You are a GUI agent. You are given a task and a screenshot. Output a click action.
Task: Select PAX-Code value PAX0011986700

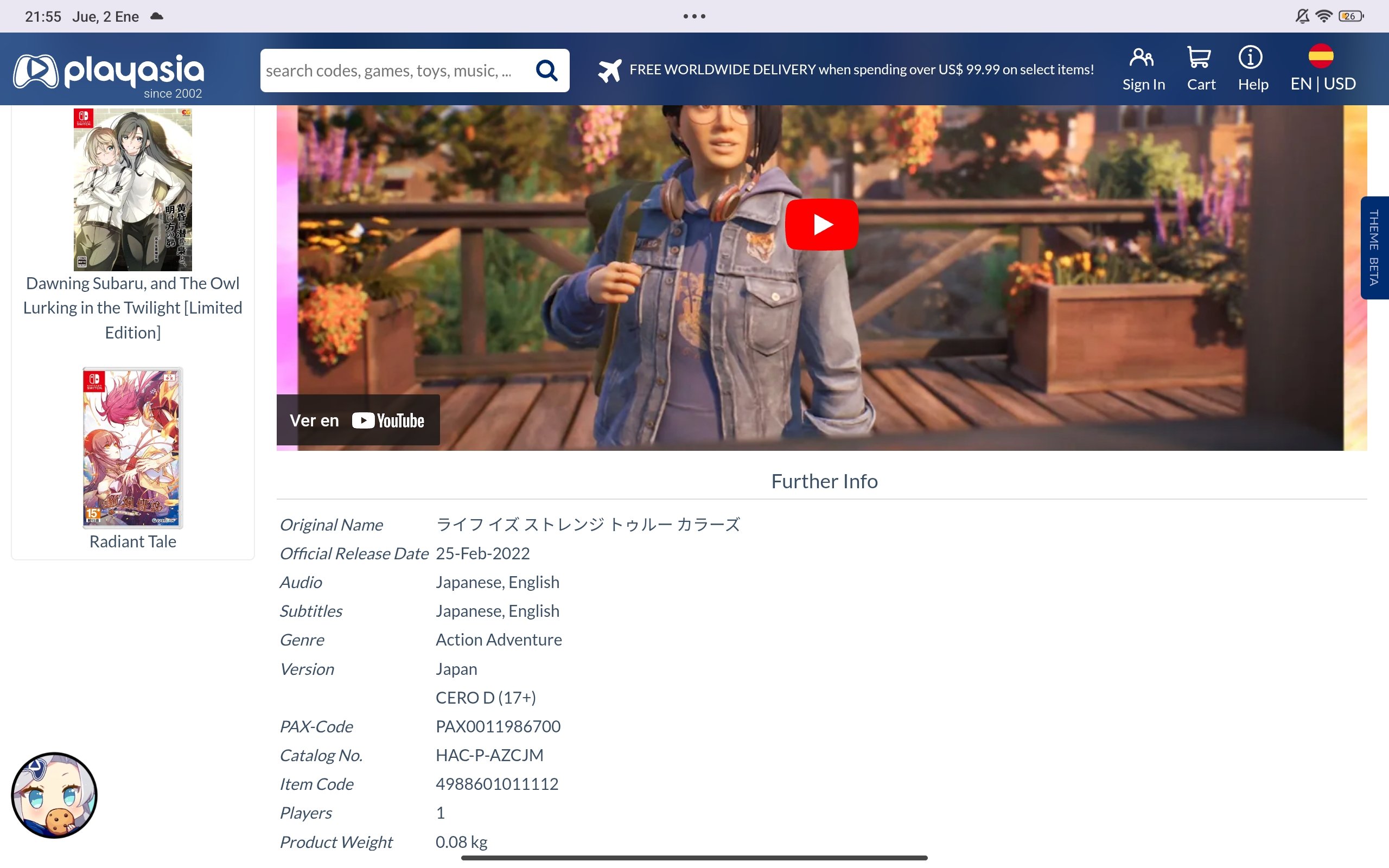coord(498,726)
